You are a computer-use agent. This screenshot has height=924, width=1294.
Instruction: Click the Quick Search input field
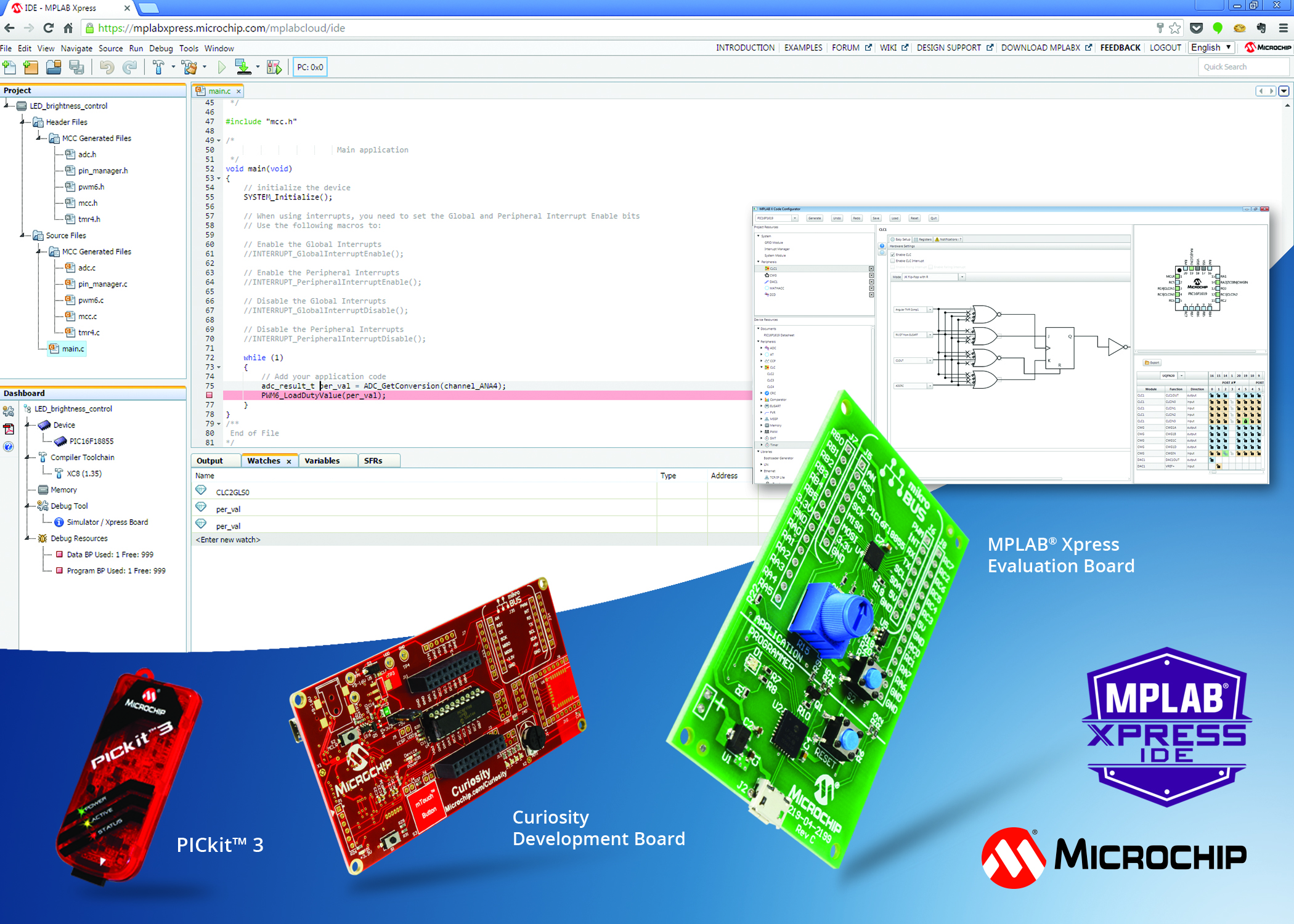coord(1242,67)
